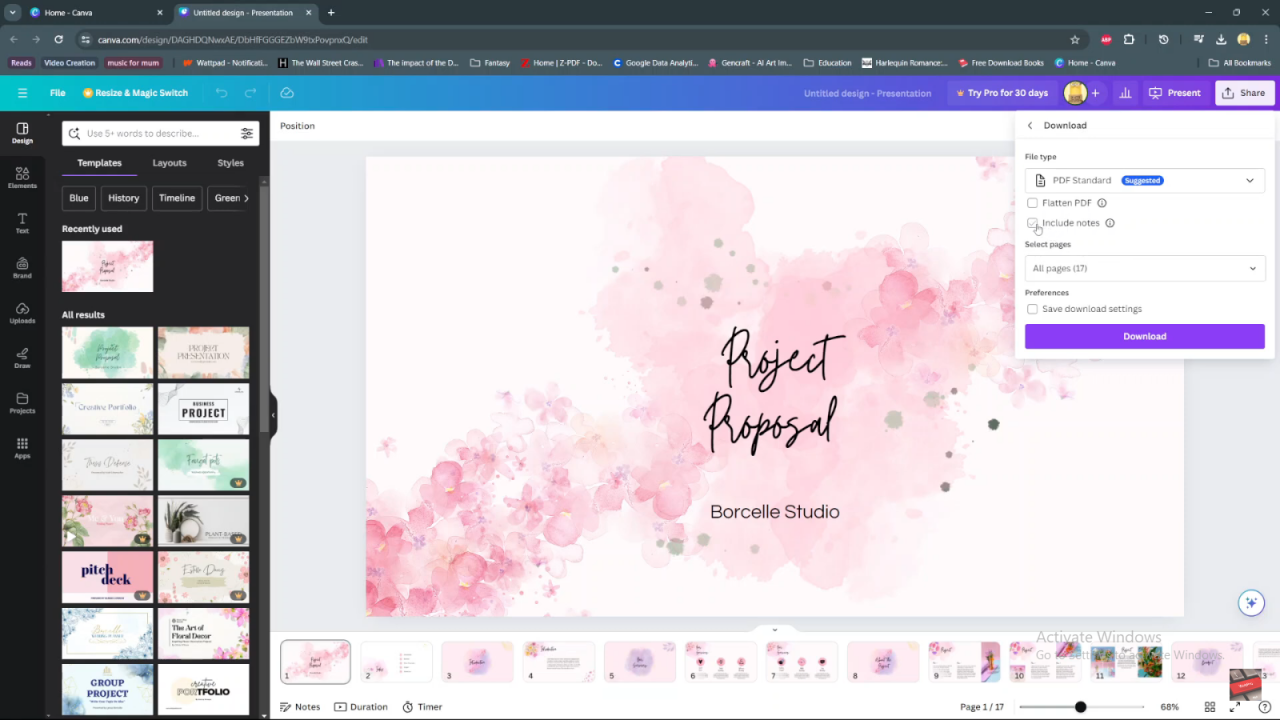Open the Elements sidebar panel

point(22,178)
